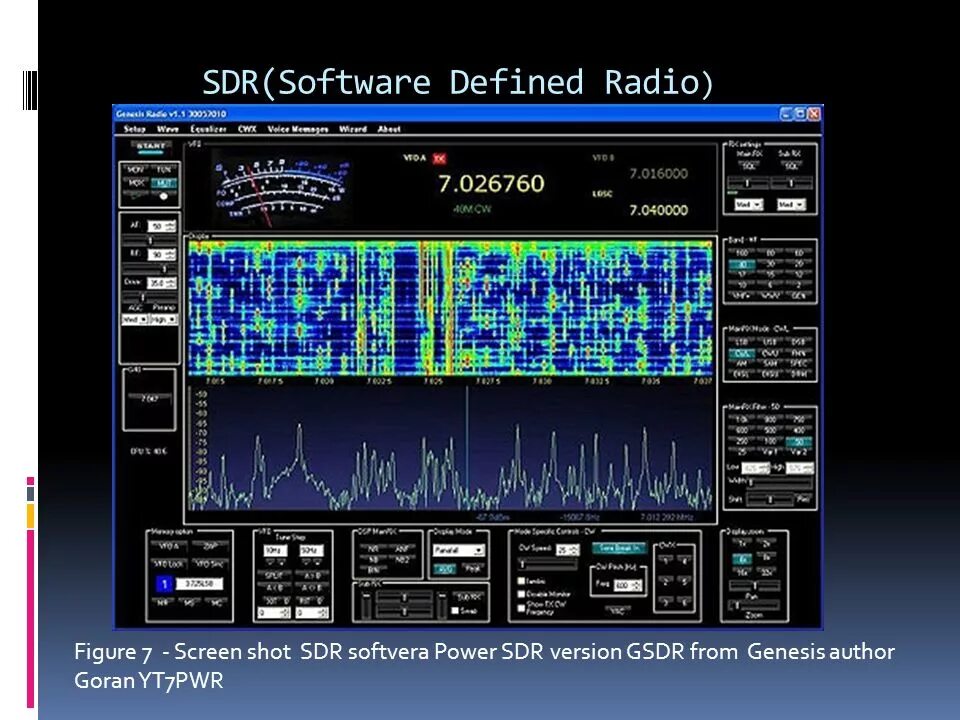This screenshot has width=960, height=720.
Task: Select the SPEC mode button
Action: tap(800, 364)
